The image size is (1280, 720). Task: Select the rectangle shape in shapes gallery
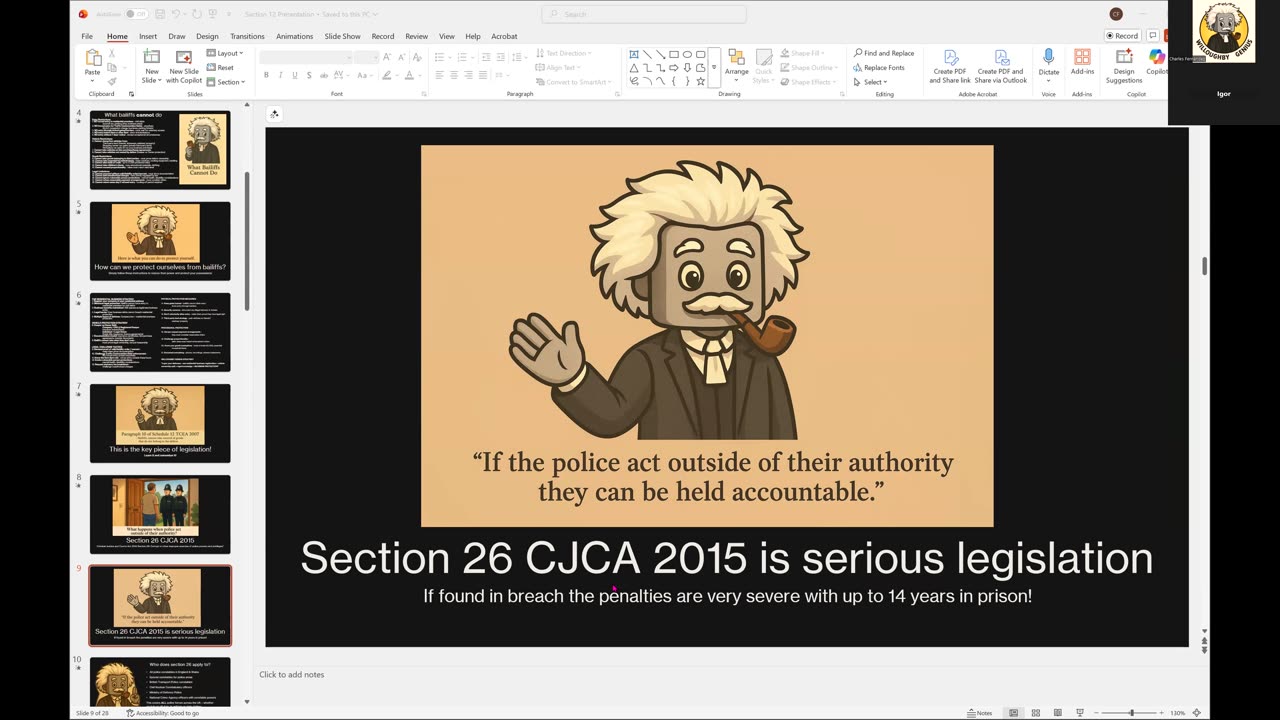click(x=674, y=54)
